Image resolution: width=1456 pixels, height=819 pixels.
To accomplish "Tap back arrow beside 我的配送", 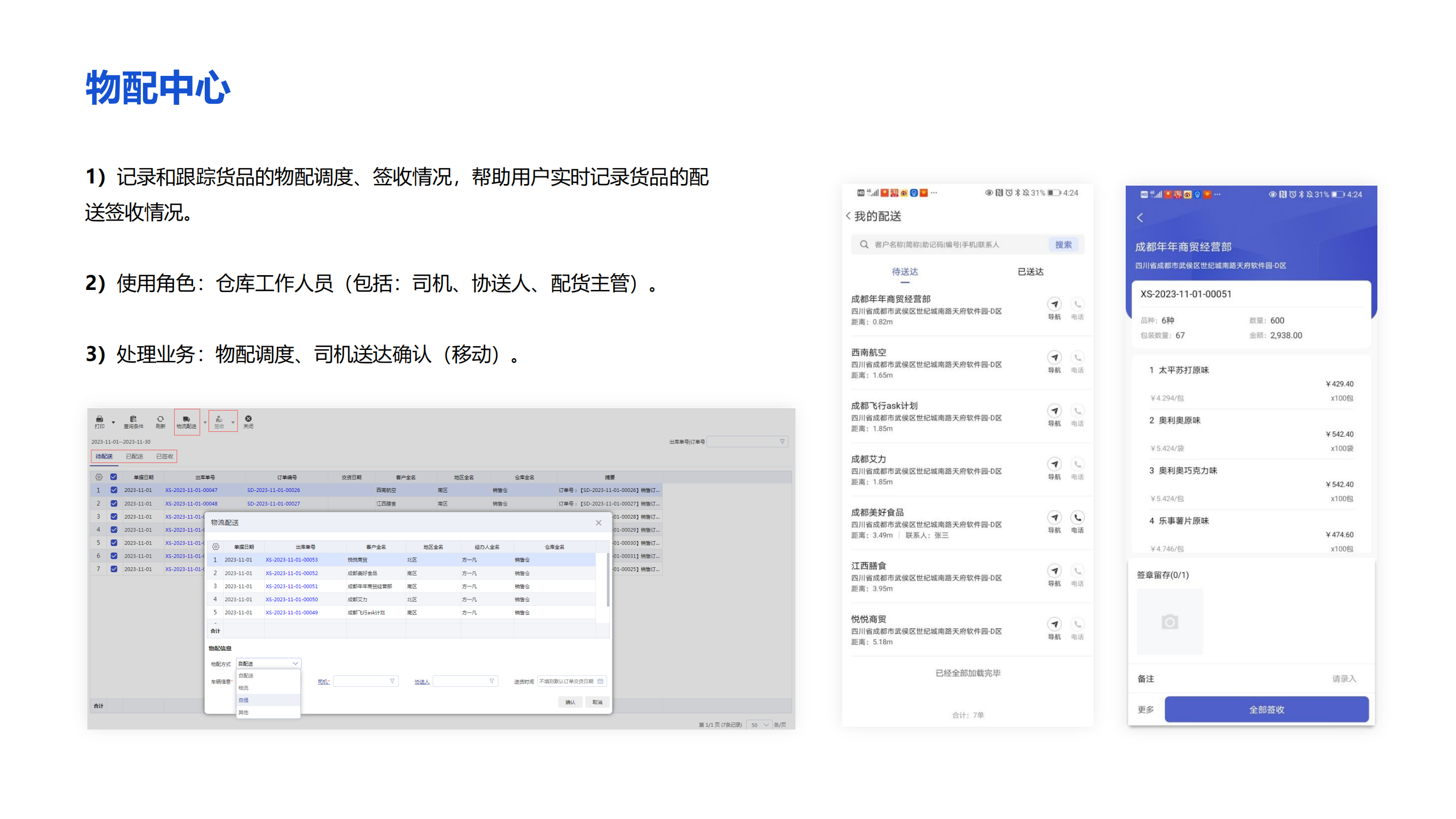I will tap(848, 216).
